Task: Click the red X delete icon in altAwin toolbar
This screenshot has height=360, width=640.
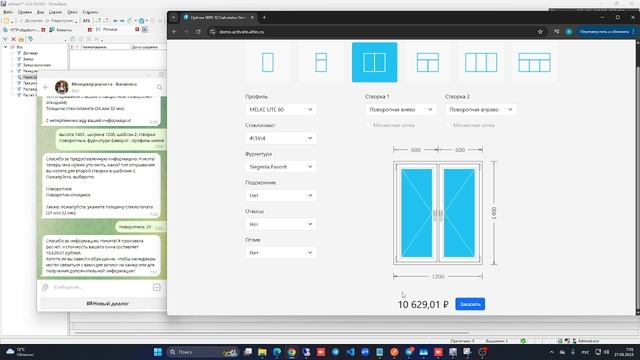Action: click(x=13, y=39)
